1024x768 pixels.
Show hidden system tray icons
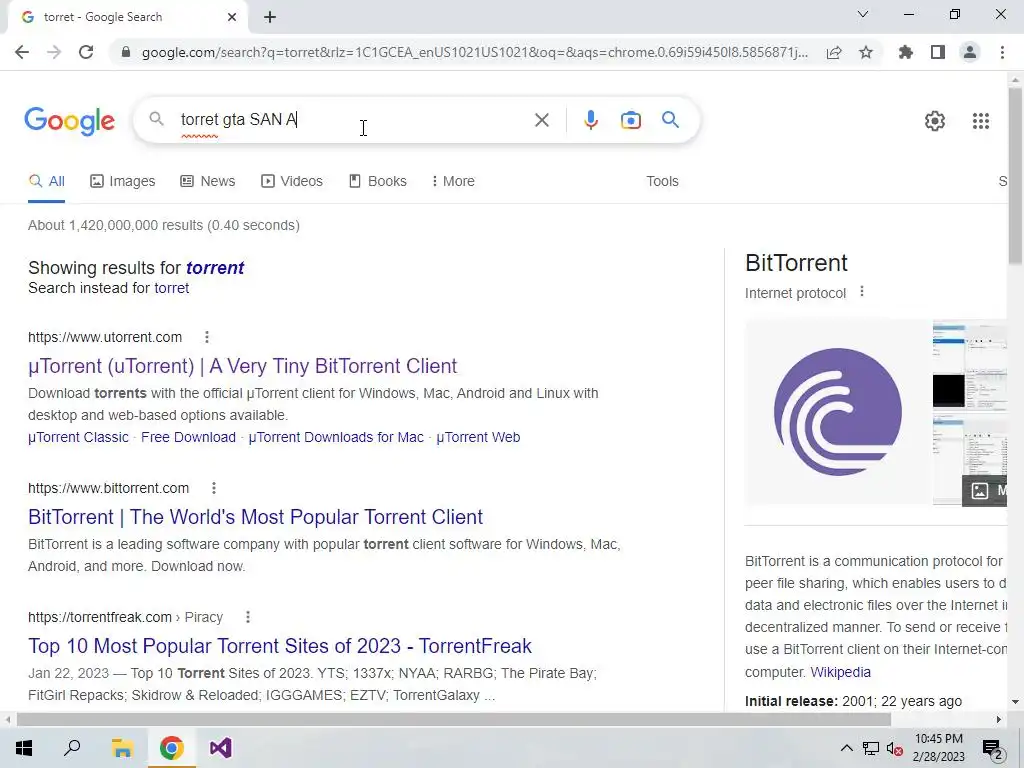[x=846, y=748]
